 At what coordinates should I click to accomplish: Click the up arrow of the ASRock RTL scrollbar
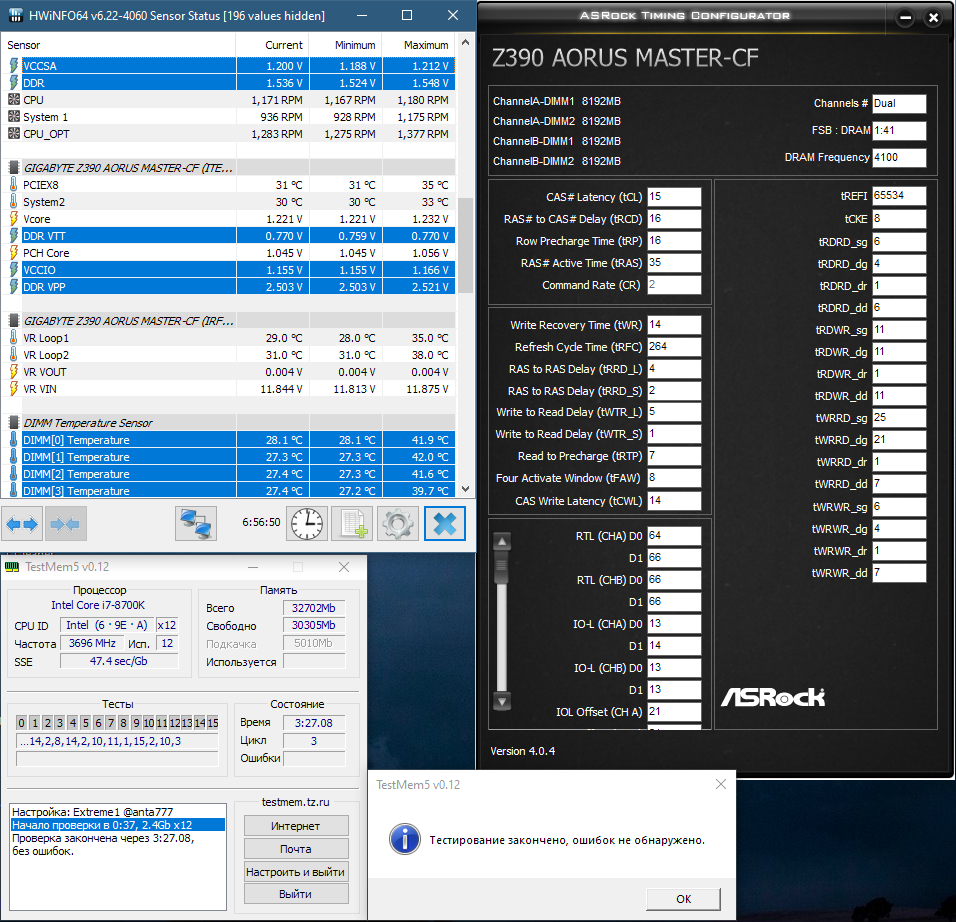point(502,541)
